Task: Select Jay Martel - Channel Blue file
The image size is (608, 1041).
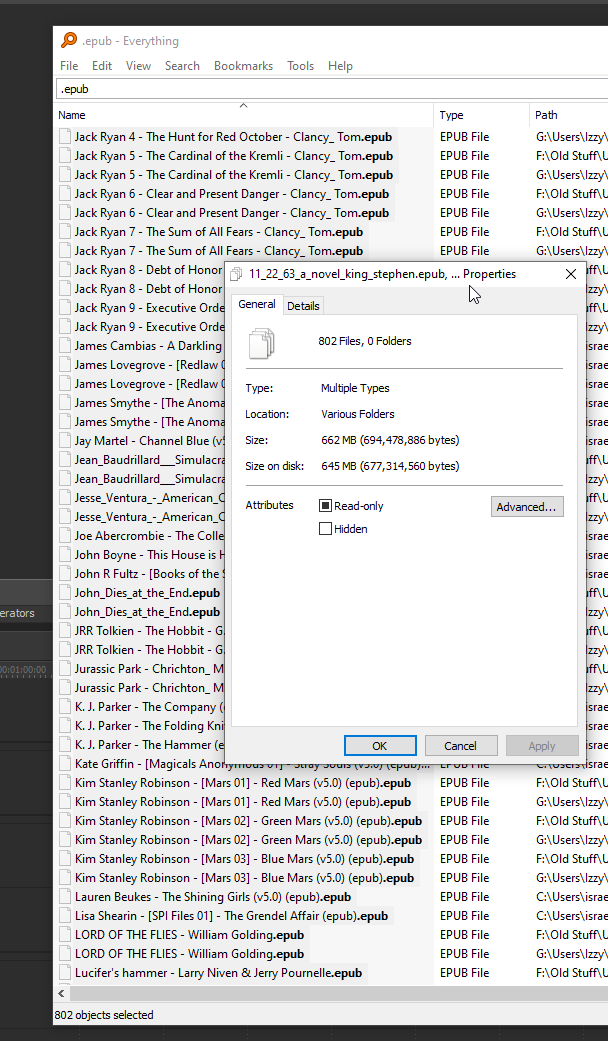Action: tap(150, 441)
